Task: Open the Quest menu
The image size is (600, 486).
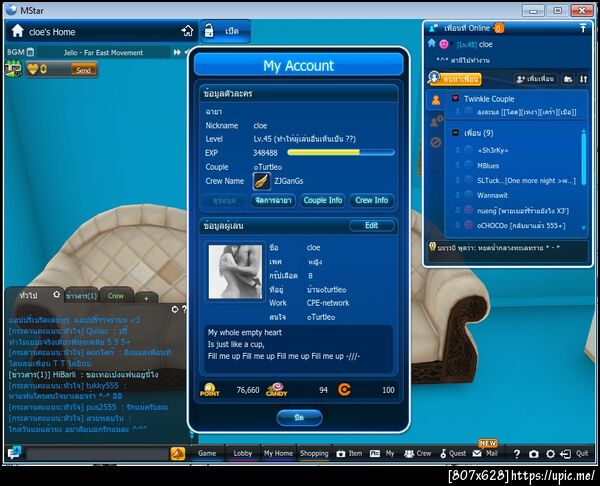Action: click(453, 453)
